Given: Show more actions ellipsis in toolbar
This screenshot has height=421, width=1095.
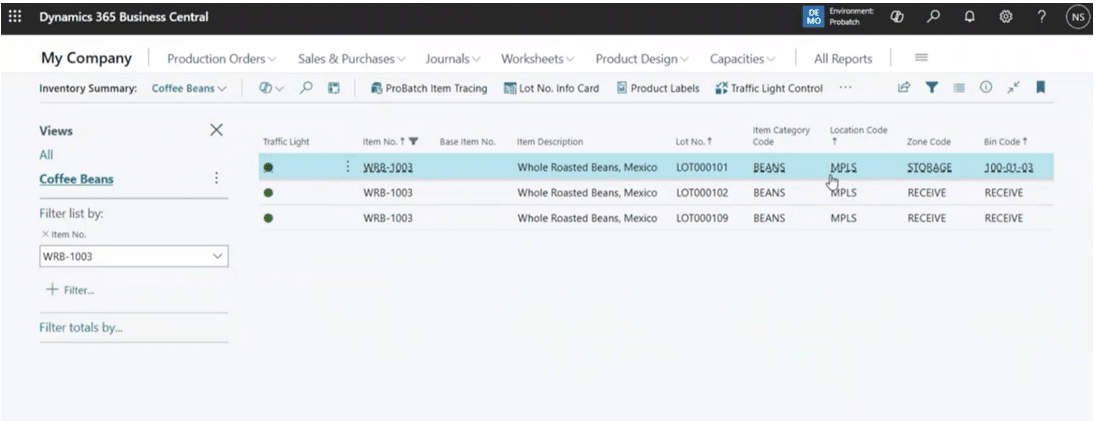Looking at the screenshot, I should (846, 88).
